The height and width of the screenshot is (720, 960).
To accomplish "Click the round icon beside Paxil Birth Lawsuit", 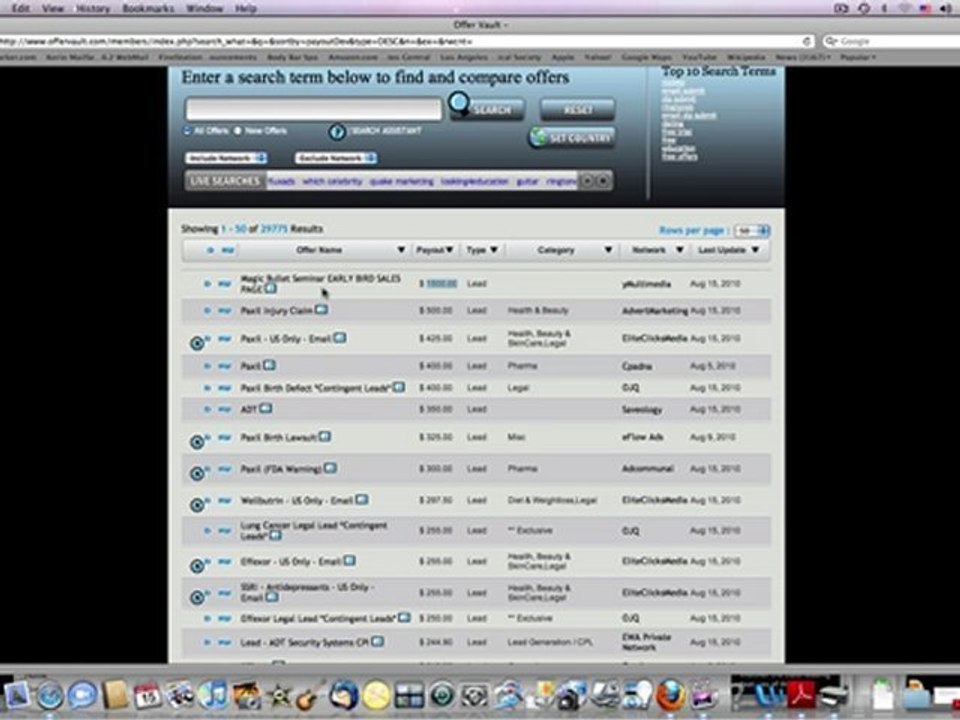I will click(x=197, y=442).
